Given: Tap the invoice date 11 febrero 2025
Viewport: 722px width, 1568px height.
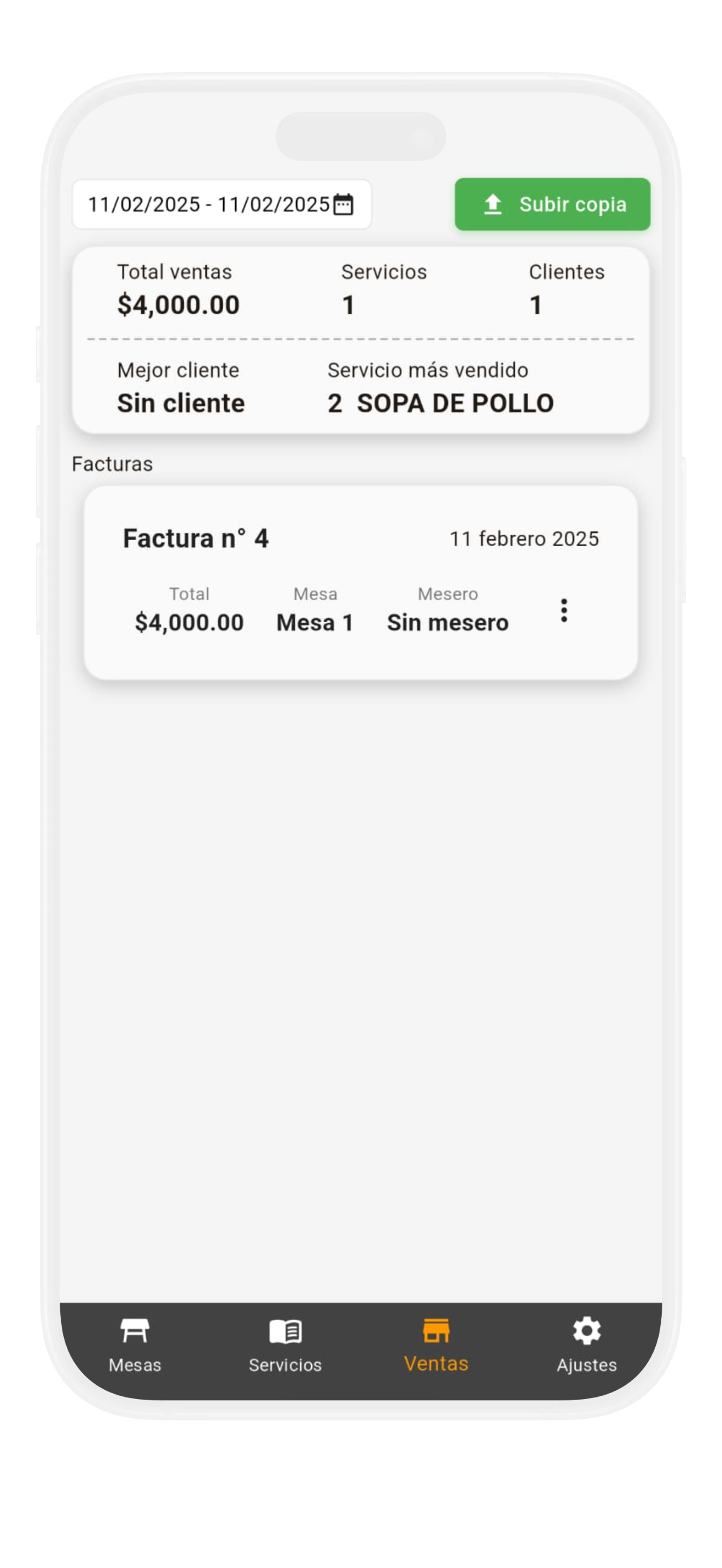Looking at the screenshot, I should pyautogui.click(x=523, y=539).
